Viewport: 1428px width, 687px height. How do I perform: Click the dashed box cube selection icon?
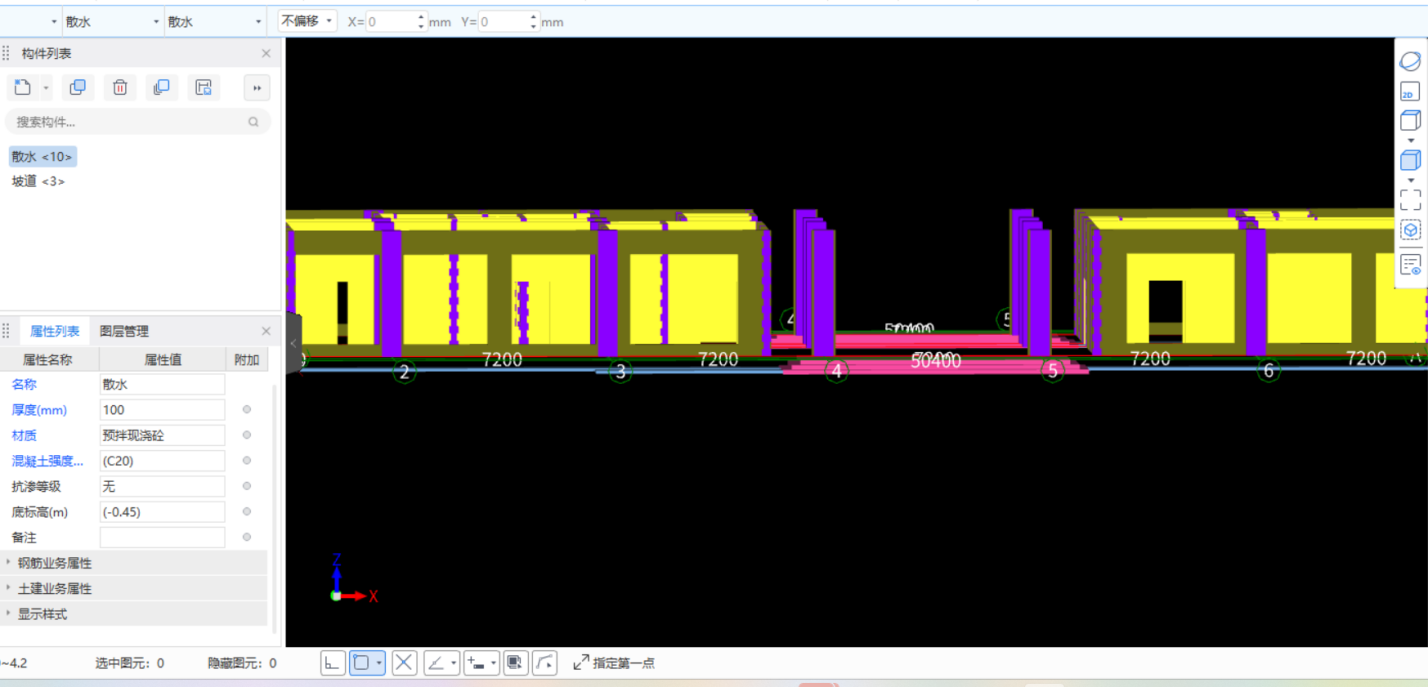pyautogui.click(x=1410, y=230)
